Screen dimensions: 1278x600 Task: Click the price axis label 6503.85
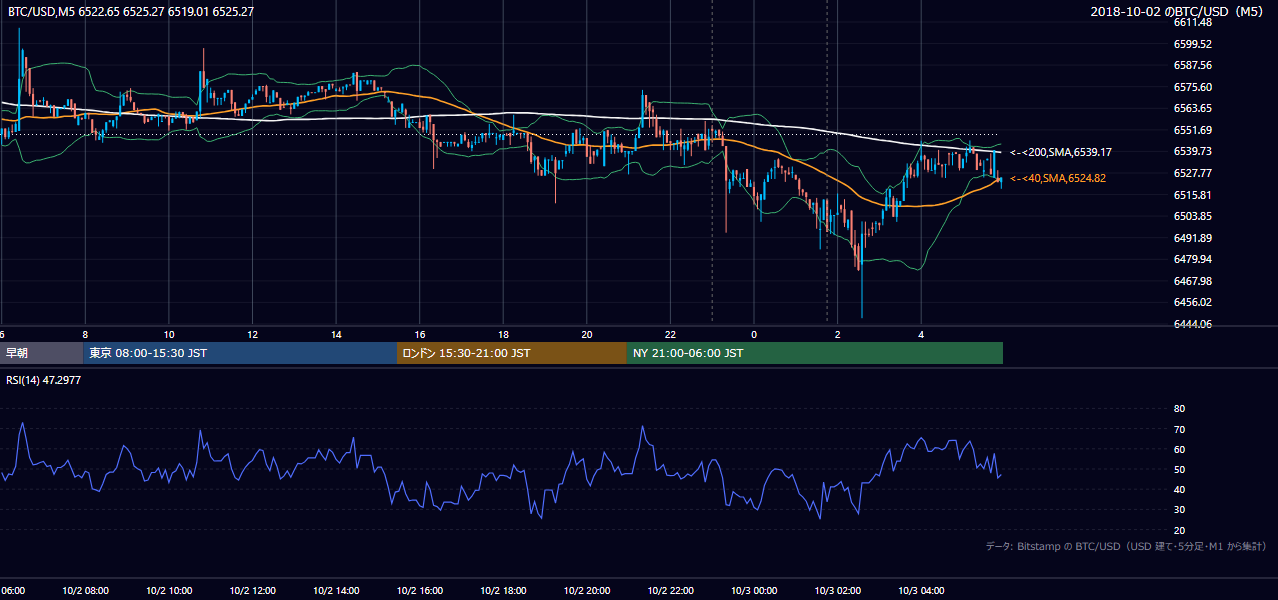(x=1193, y=216)
